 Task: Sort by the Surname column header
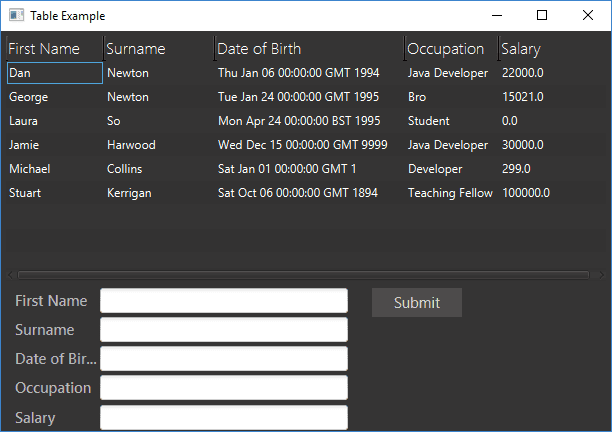click(136, 49)
